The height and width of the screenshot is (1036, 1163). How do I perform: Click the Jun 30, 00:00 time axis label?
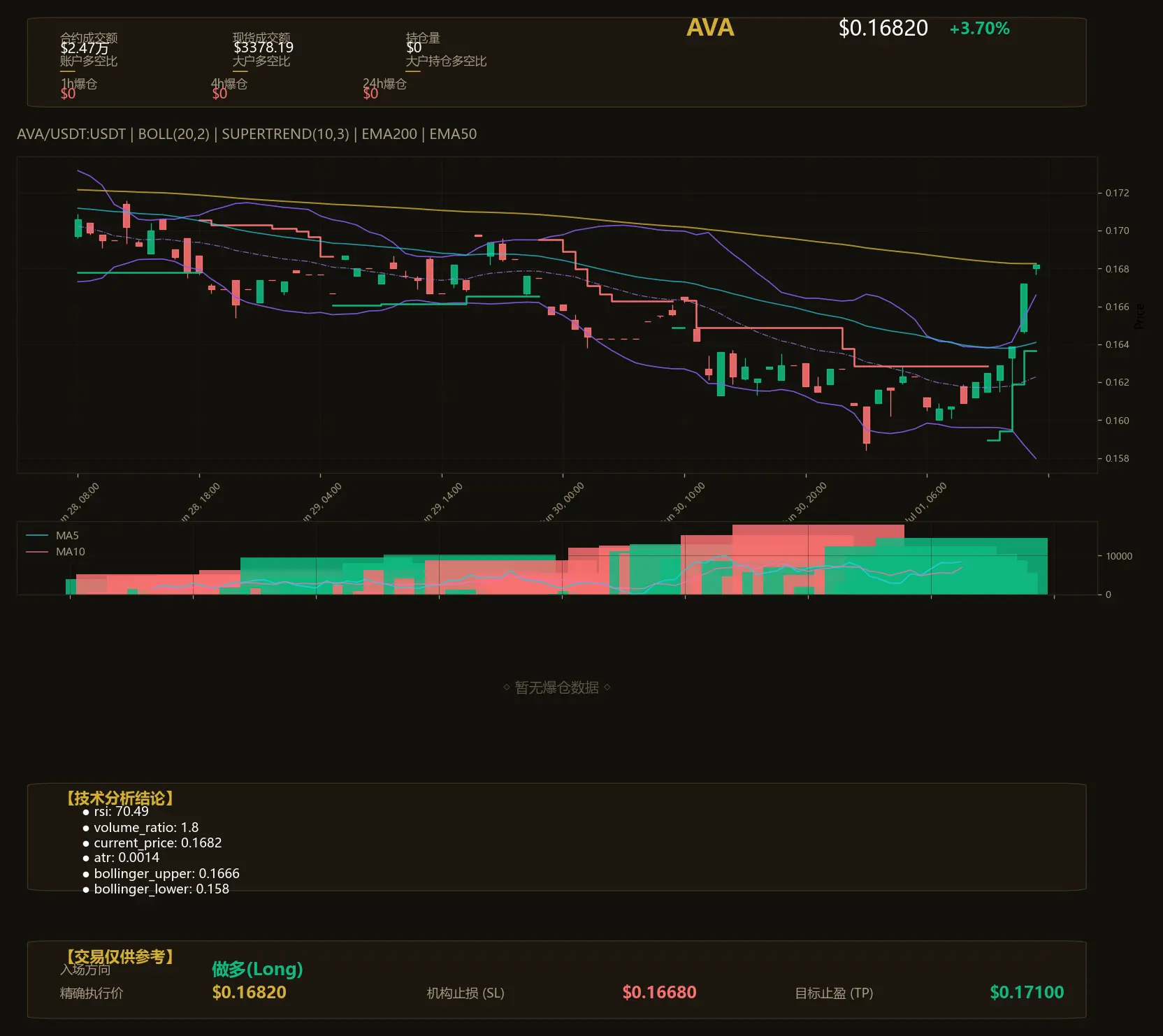[x=562, y=503]
